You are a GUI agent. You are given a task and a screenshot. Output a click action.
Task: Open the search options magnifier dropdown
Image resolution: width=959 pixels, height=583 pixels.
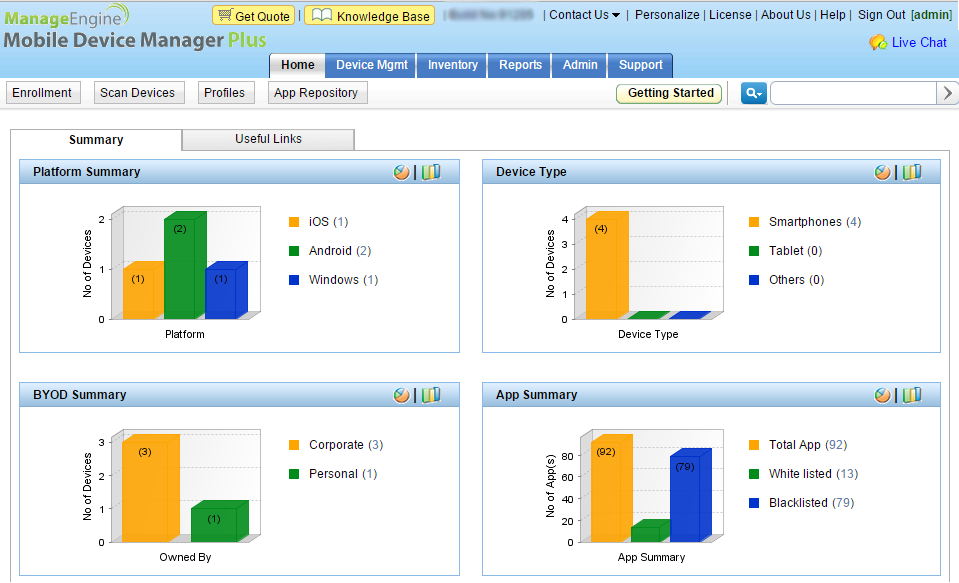pyautogui.click(x=754, y=93)
